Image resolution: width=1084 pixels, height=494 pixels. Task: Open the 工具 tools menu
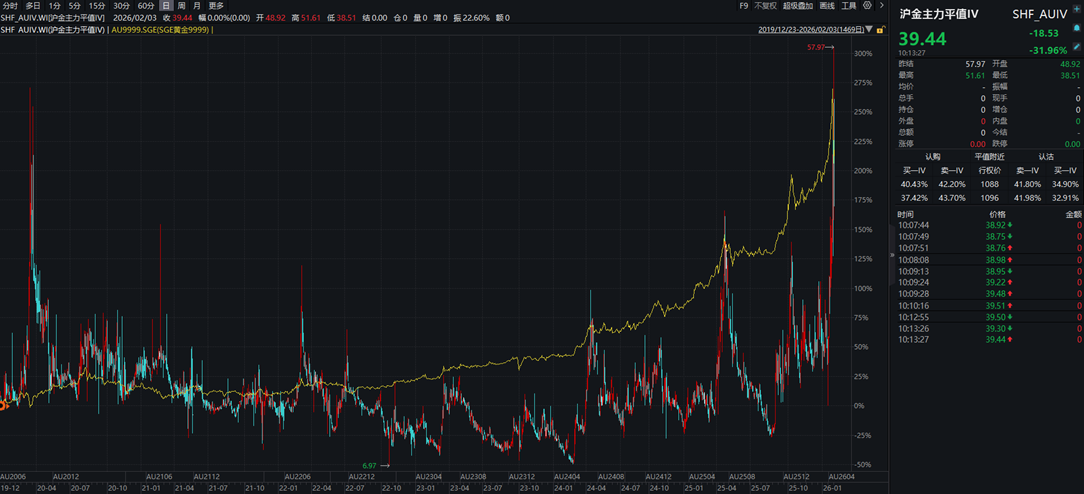click(848, 6)
